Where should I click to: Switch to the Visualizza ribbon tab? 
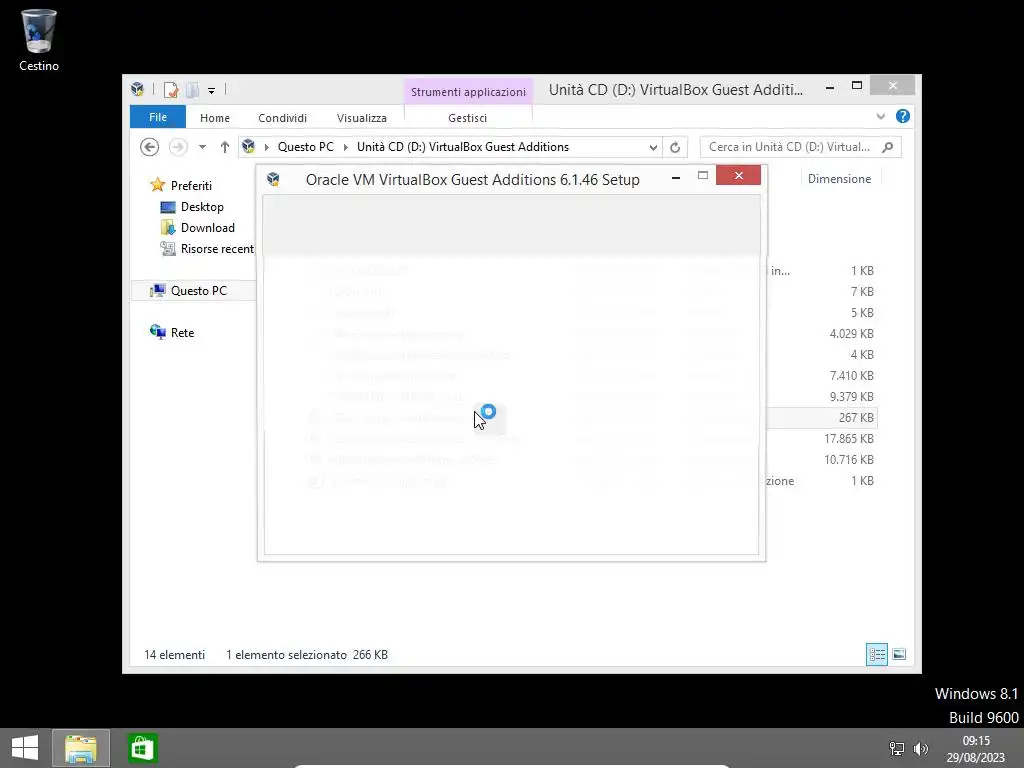point(362,118)
